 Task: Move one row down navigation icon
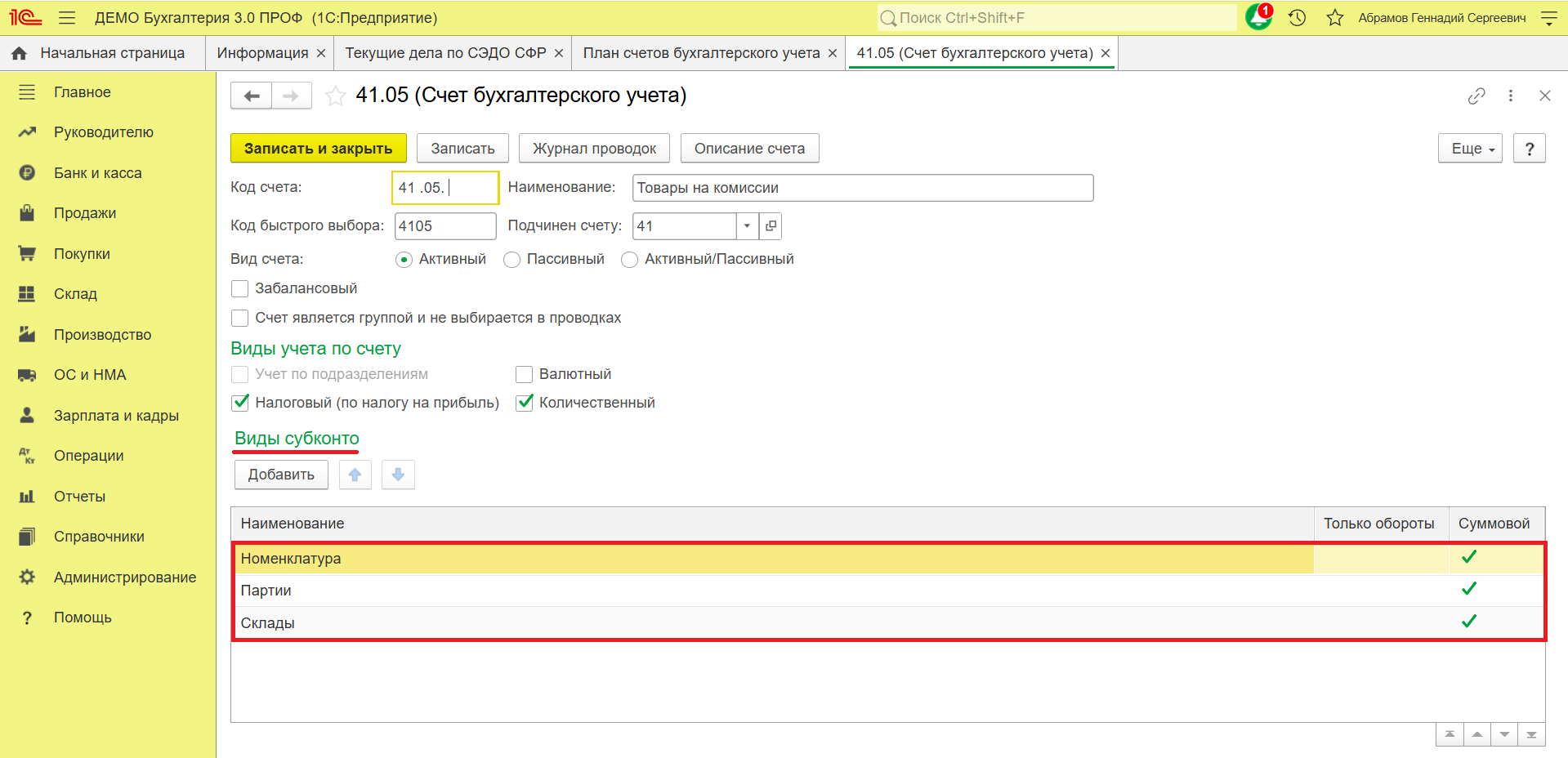coord(1504,734)
